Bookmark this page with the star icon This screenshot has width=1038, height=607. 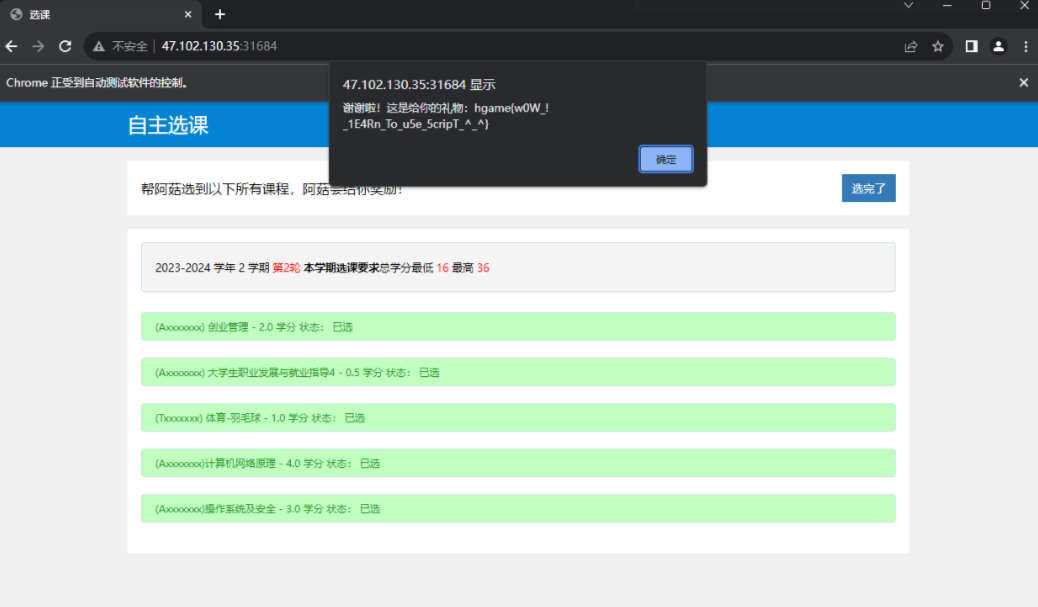(938, 46)
